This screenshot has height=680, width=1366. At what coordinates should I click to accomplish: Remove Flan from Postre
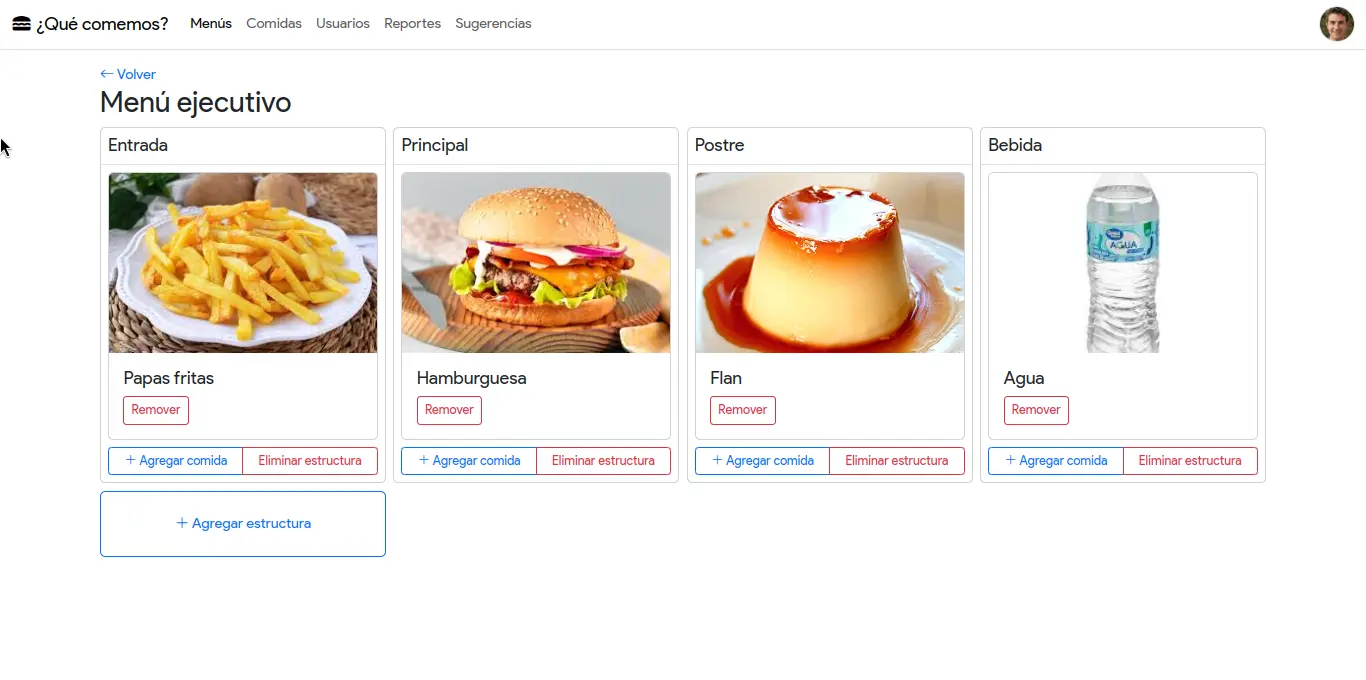743,410
